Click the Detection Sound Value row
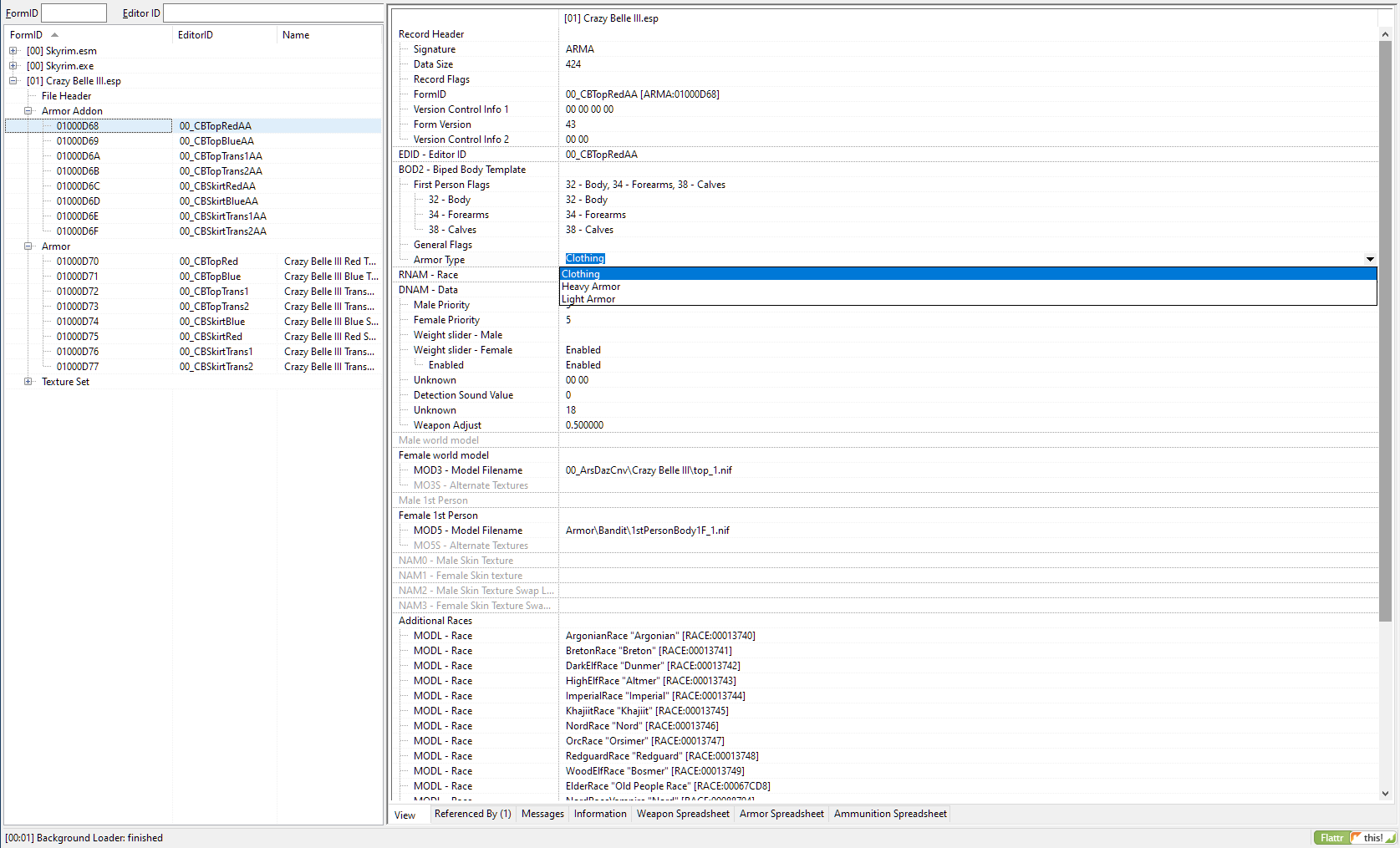Viewport: 1400px width, 848px height. click(x=884, y=395)
